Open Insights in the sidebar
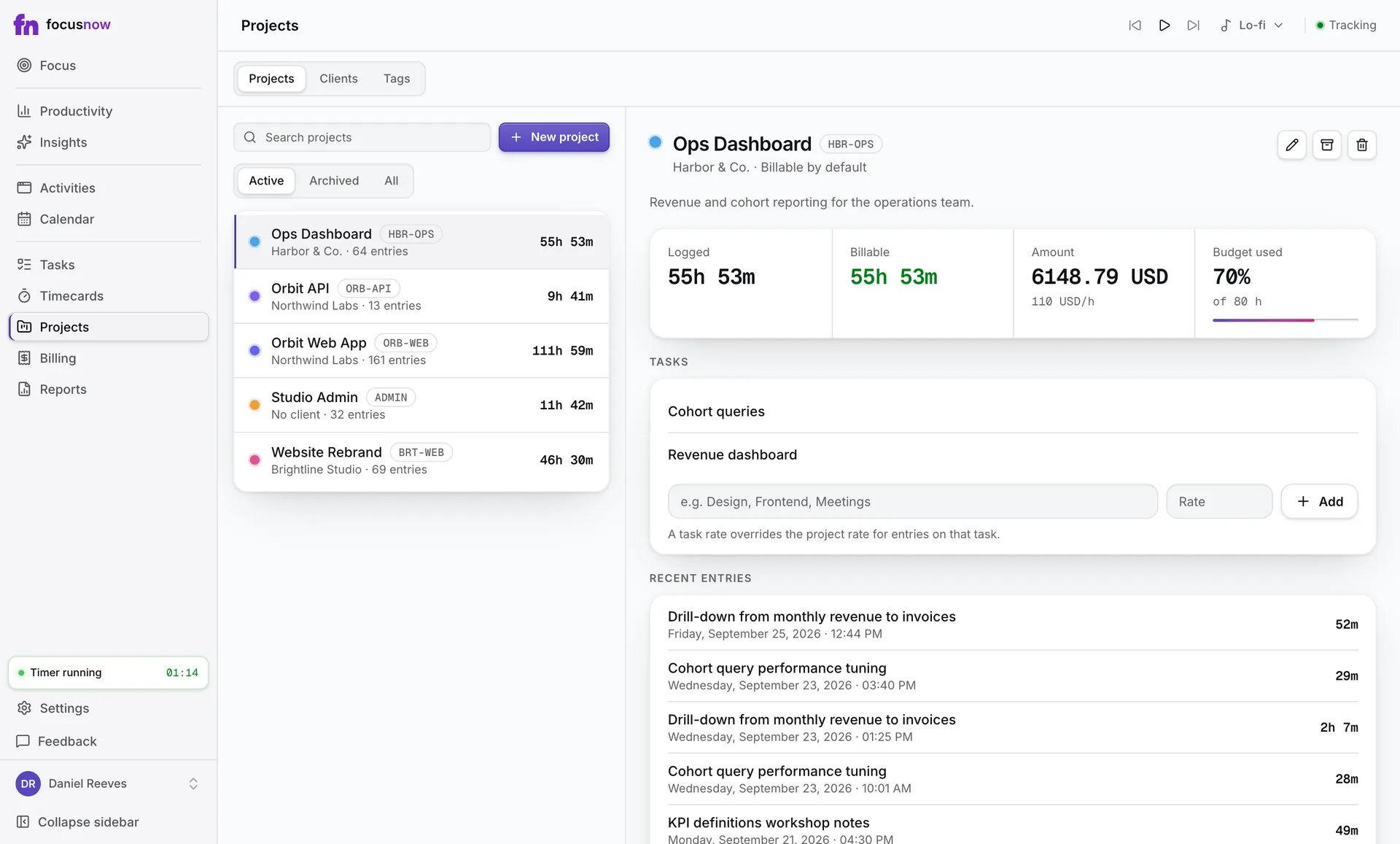The height and width of the screenshot is (844, 1400). 109,143
